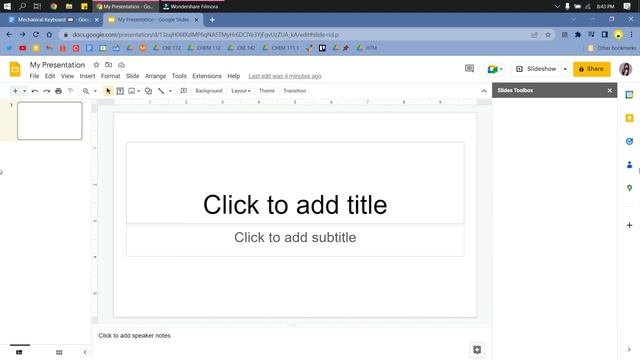This screenshot has height=360, width=640.
Task: Open zoom level dropdown arrow
Action: pos(95,91)
